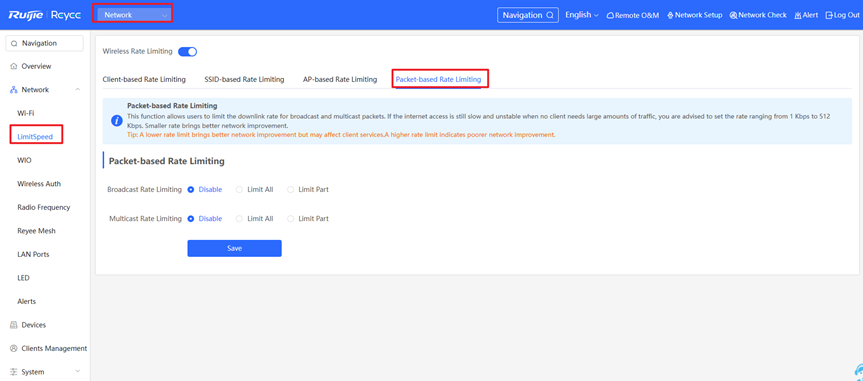Select Limit Part for Broadcast Rate Limiting
The width and height of the screenshot is (863, 381).
291,189
